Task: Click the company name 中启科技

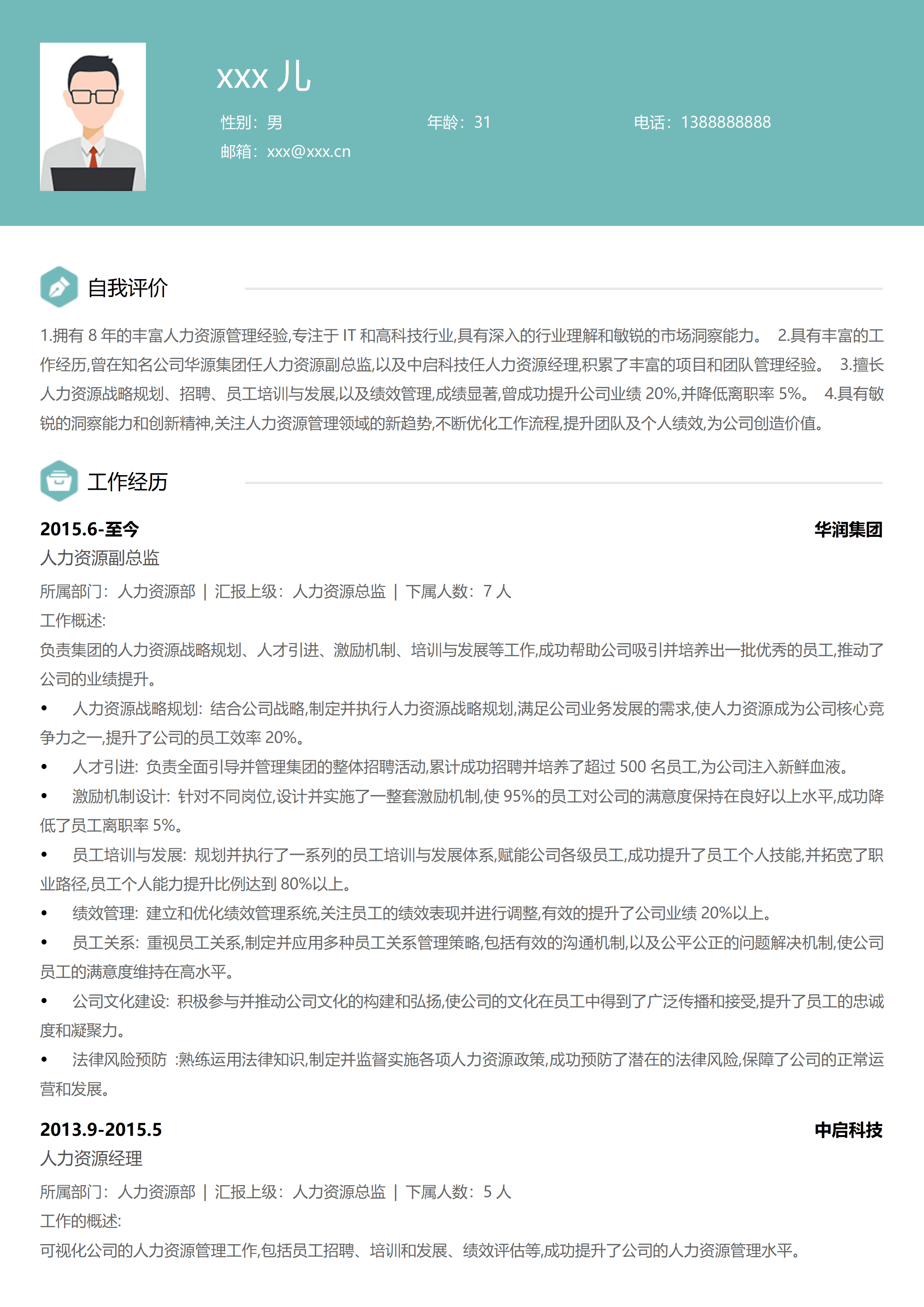Action: tap(848, 1130)
